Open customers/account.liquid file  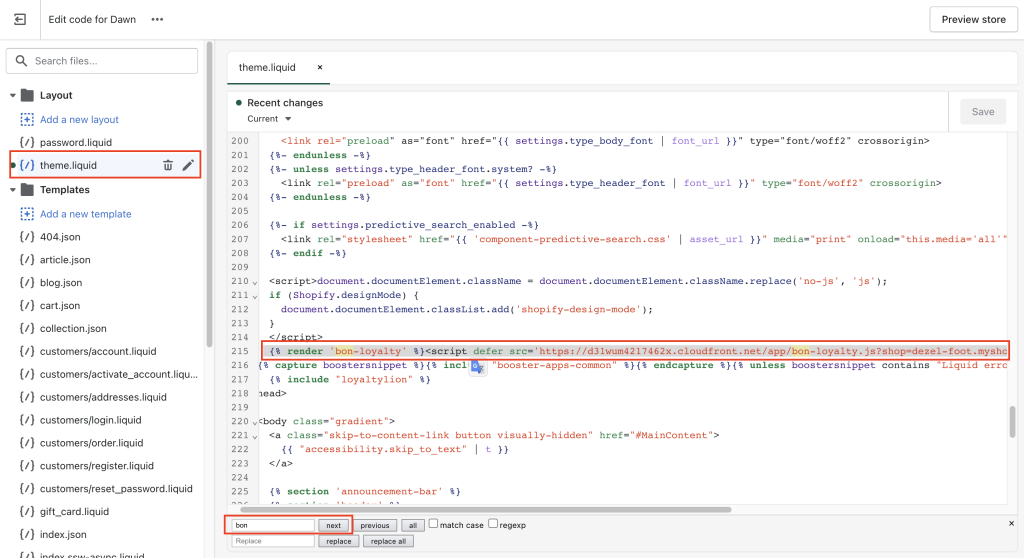click(98, 351)
